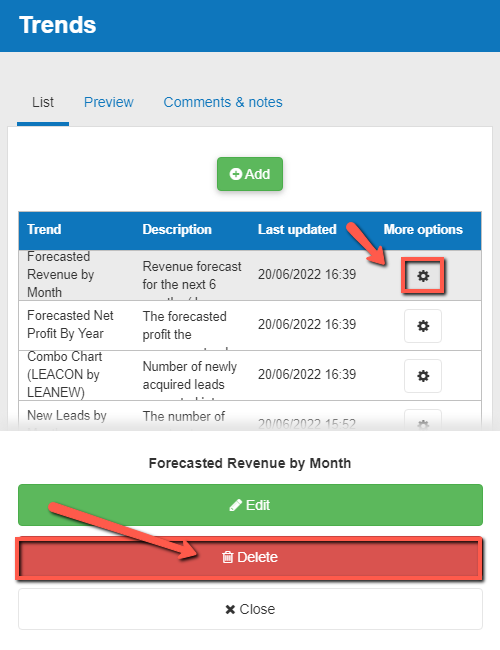Screen dimensions: 500x650
Task: Open gear options for New Leads row
Action: click(x=422, y=421)
